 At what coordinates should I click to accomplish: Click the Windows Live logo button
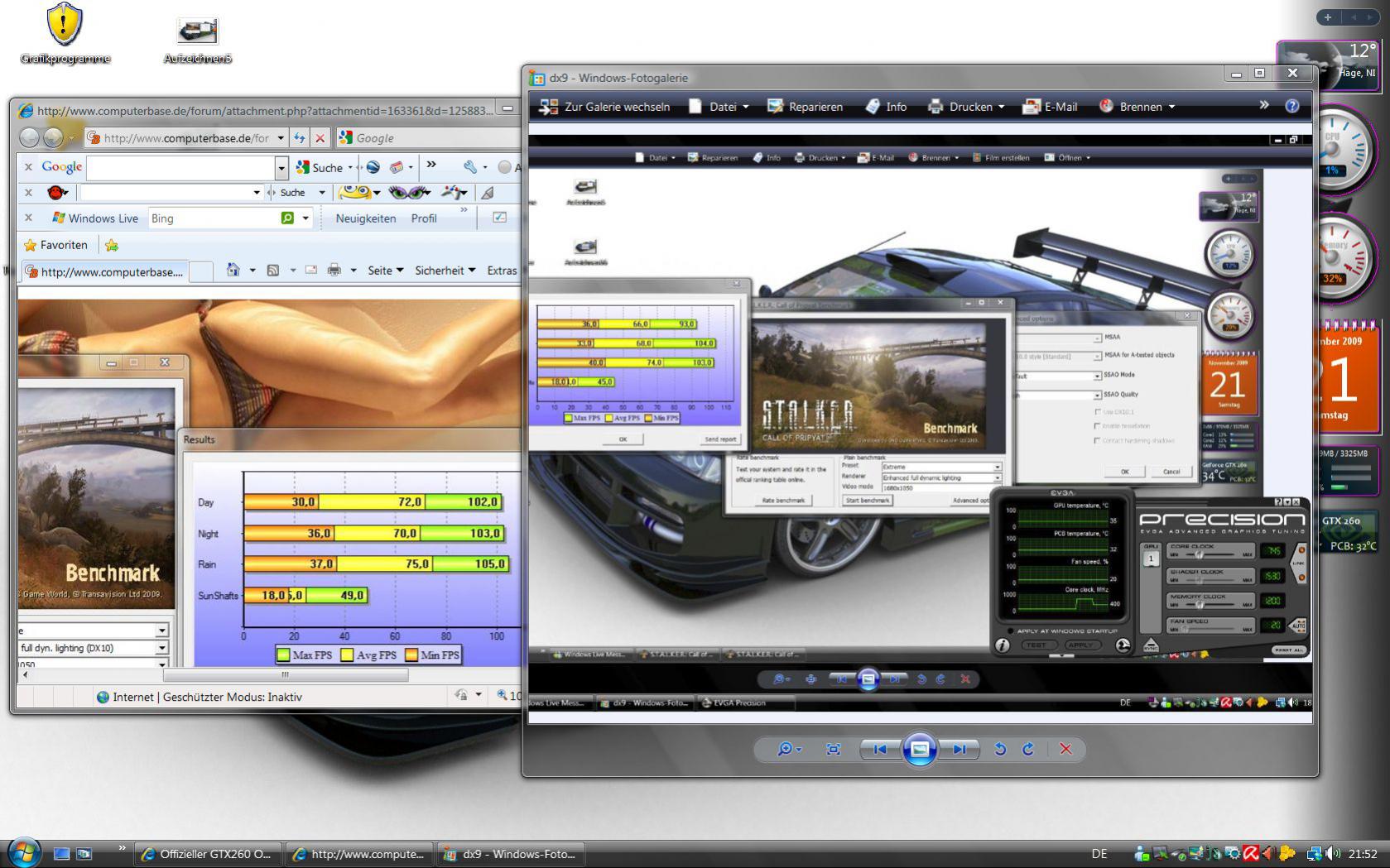click(94, 218)
